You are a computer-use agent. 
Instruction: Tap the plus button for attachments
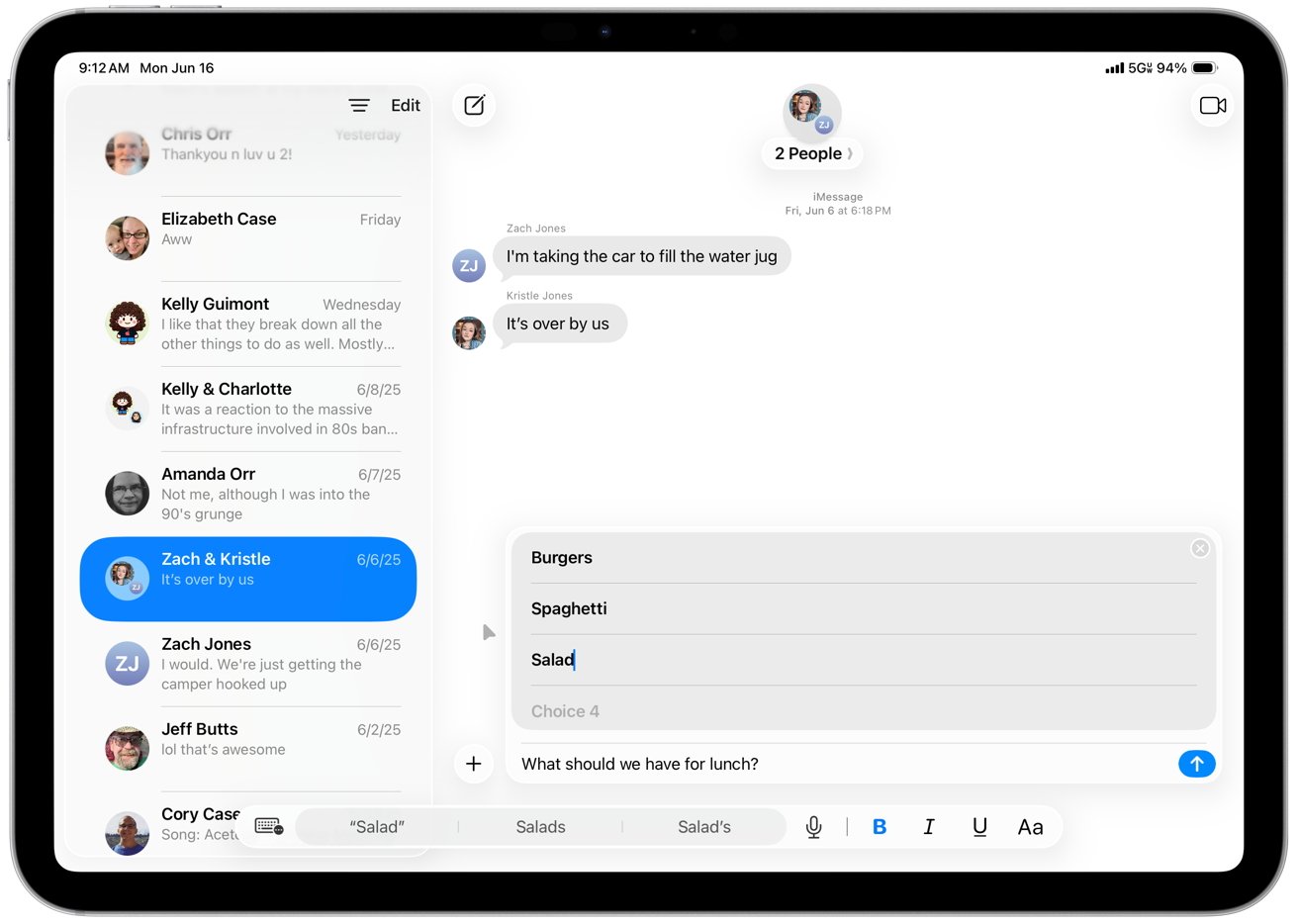(x=474, y=764)
